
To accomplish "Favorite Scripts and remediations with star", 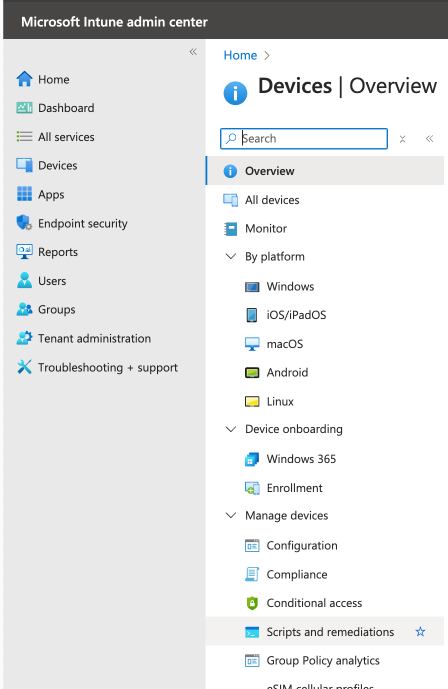I will tap(420, 632).
